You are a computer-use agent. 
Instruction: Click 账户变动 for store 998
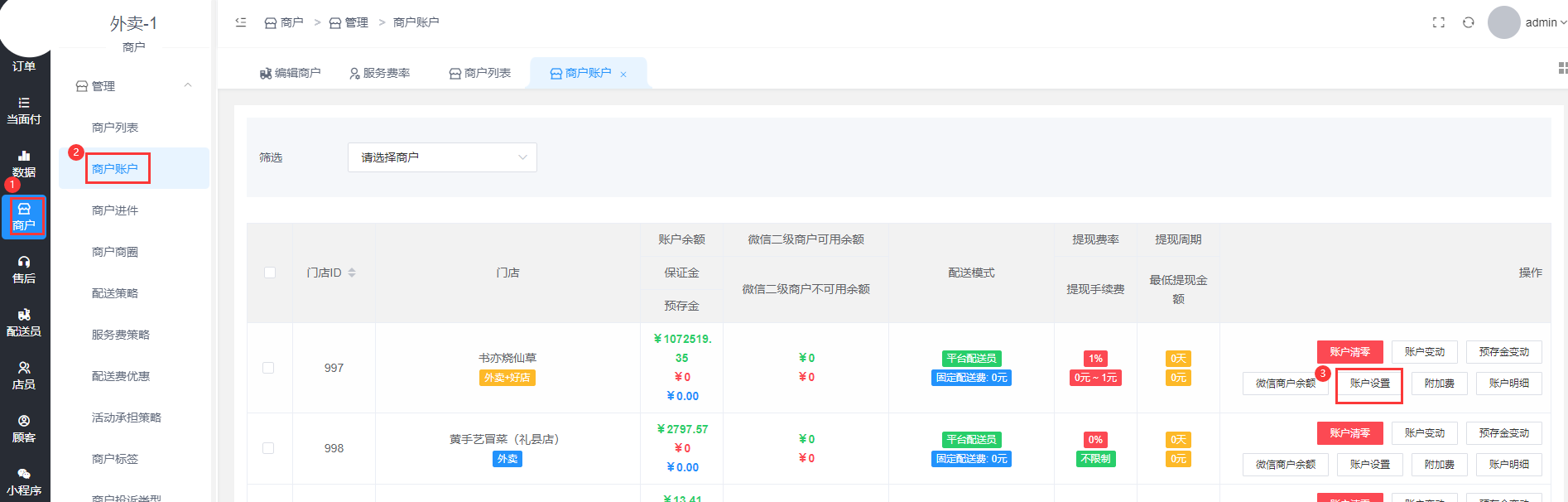[1425, 433]
